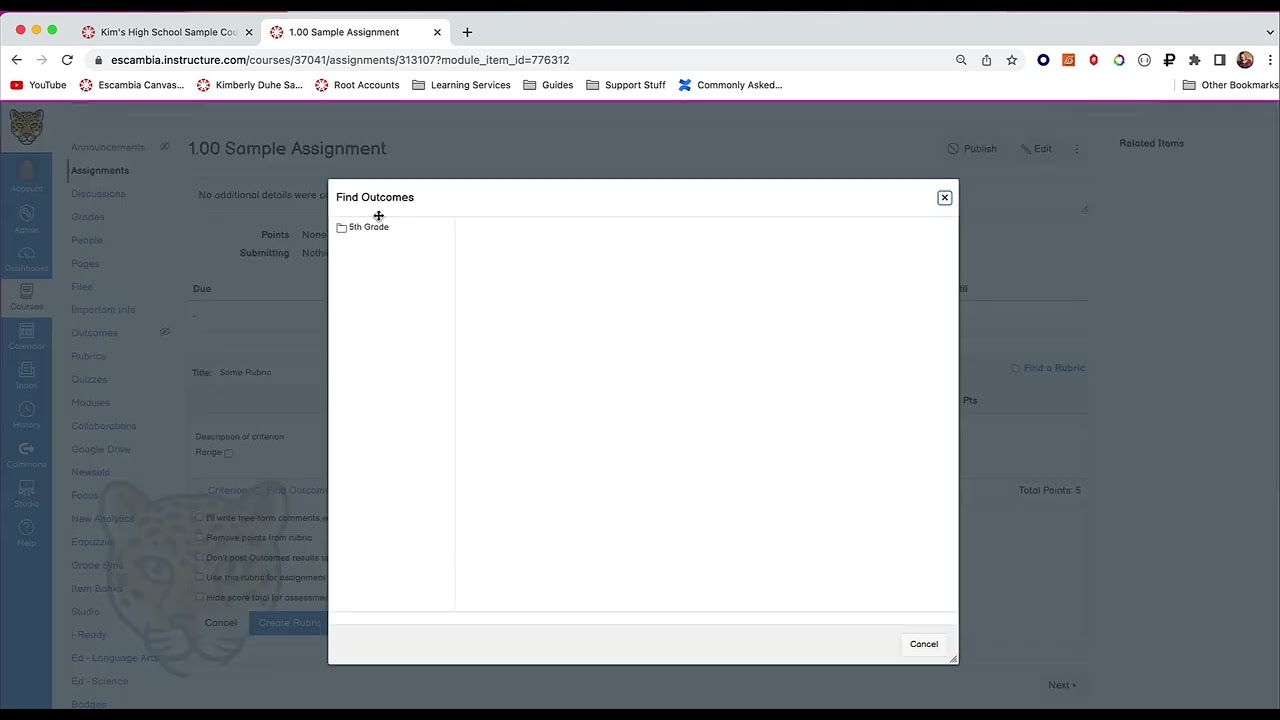This screenshot has width=1280, height=720.
Task: Open the Support Stuff bookmark folder
Action: [626, 85]
